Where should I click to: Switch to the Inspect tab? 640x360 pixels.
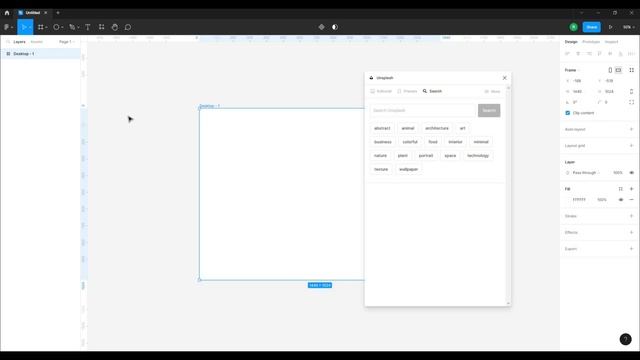[611, 42]
